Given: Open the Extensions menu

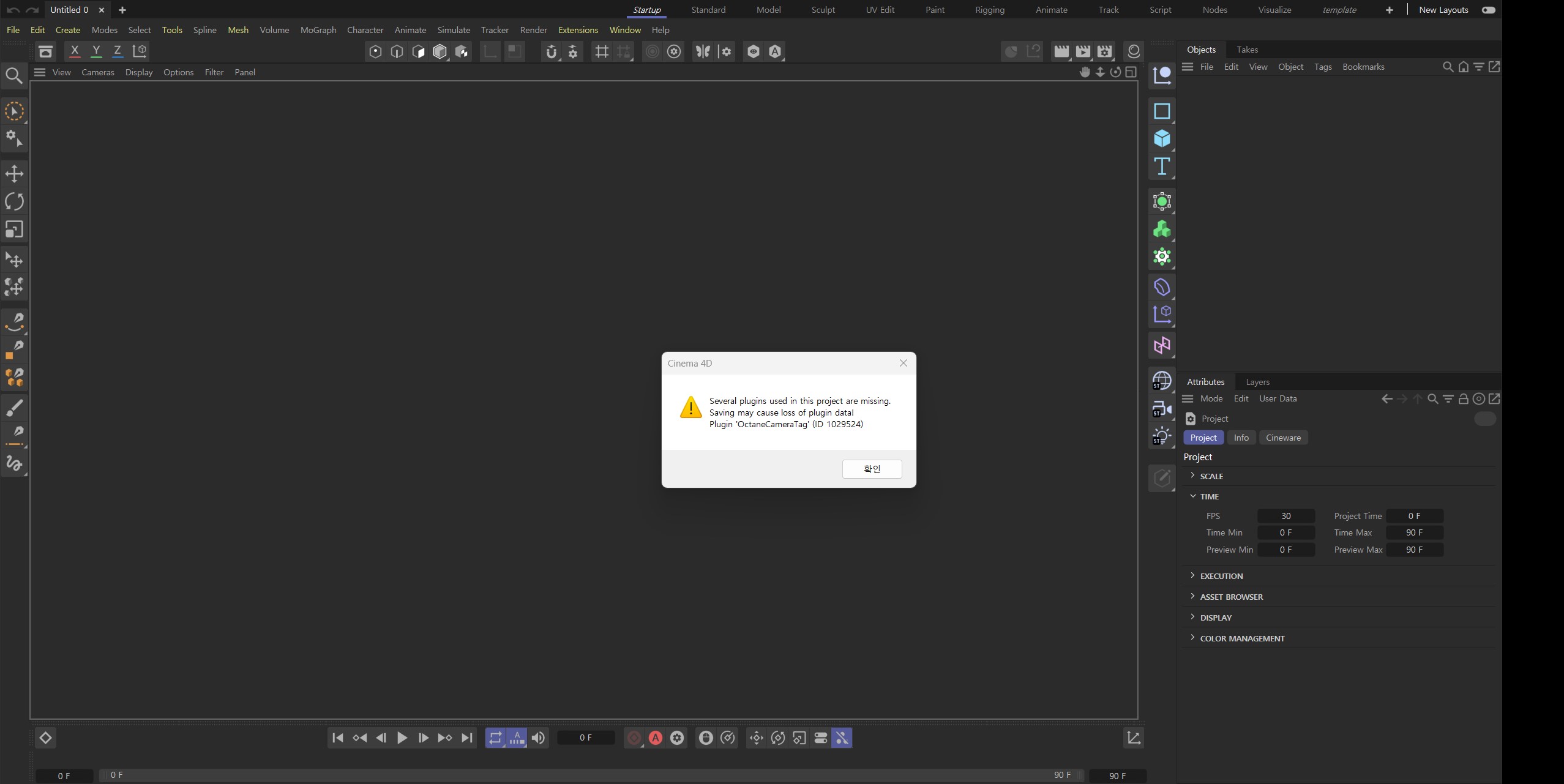Looking at the screenshot, I should [x=578, y=30].
